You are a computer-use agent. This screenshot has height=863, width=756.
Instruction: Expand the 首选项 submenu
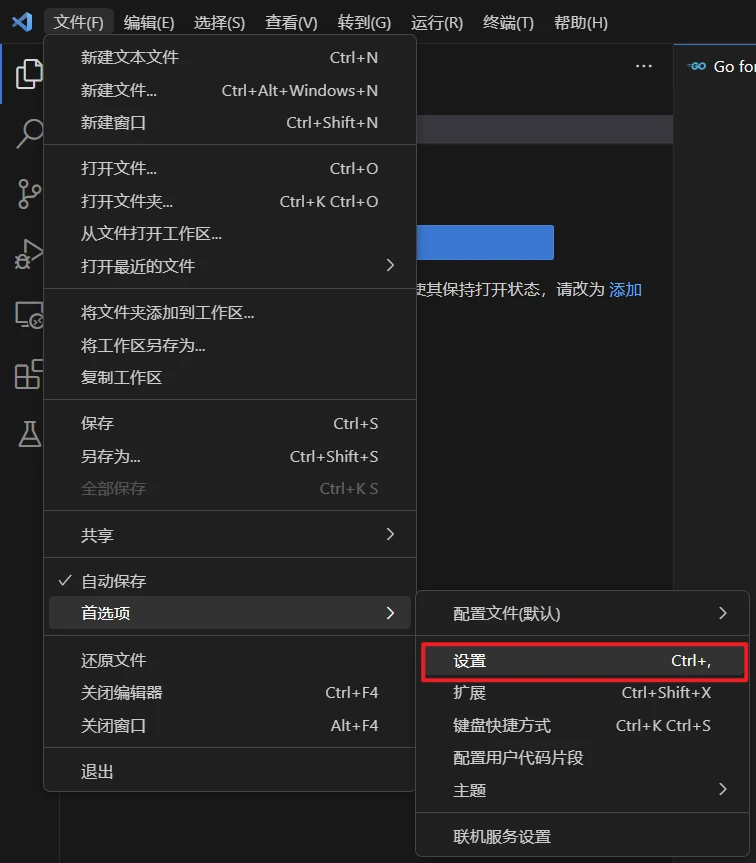tap(230, 613)
